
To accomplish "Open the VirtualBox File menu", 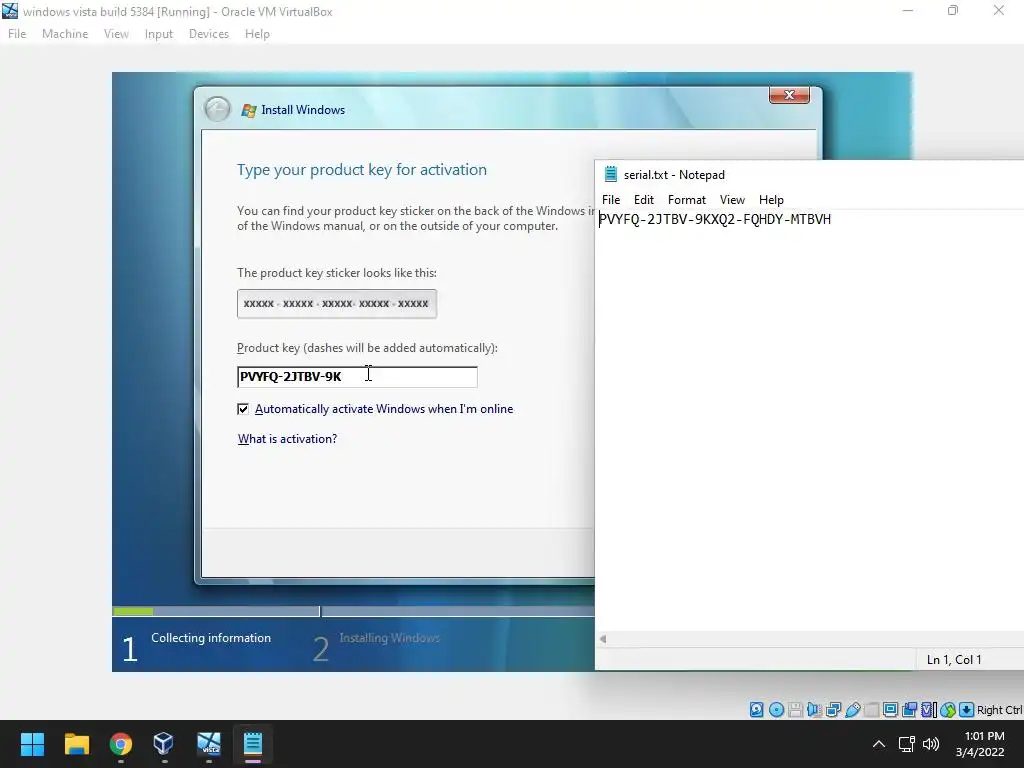I will tap(17, 34).
